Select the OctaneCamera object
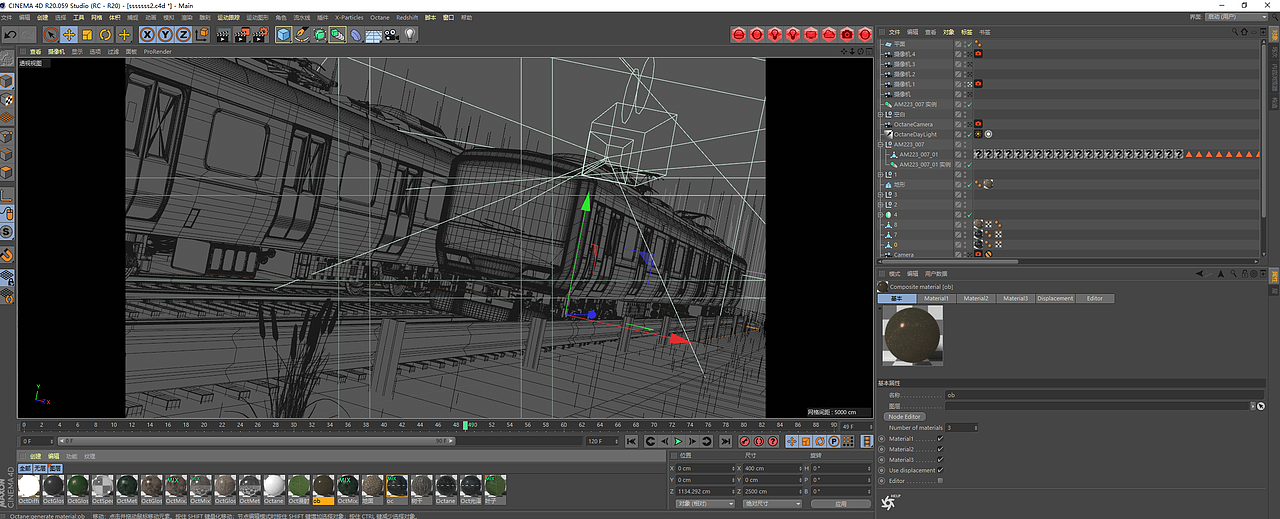This screenshot has height=519, width=1280. 913,124
